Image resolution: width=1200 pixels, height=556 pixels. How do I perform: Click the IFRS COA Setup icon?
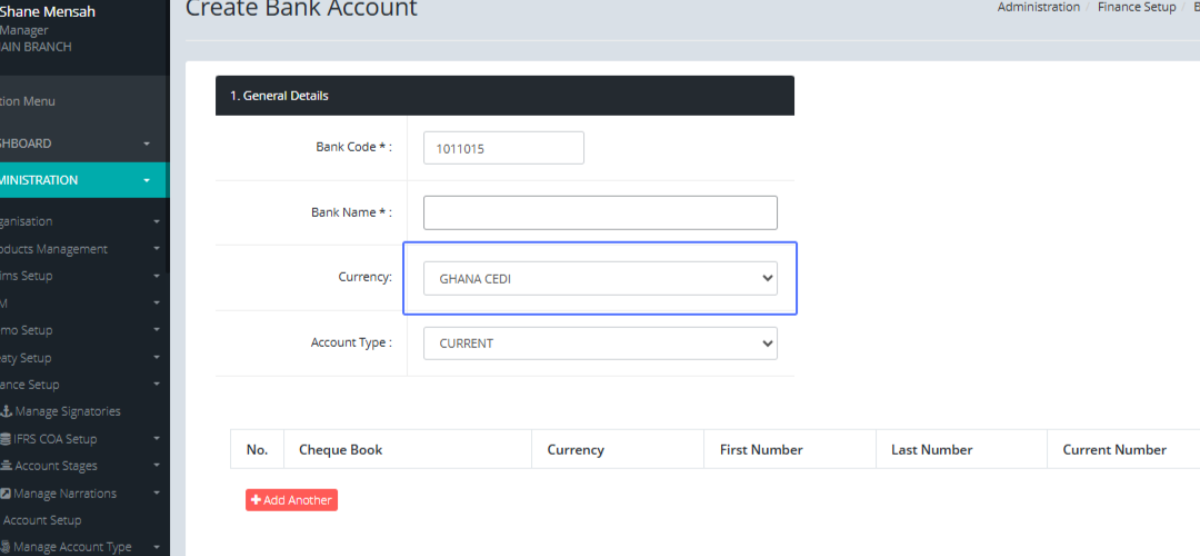[6, 439]
